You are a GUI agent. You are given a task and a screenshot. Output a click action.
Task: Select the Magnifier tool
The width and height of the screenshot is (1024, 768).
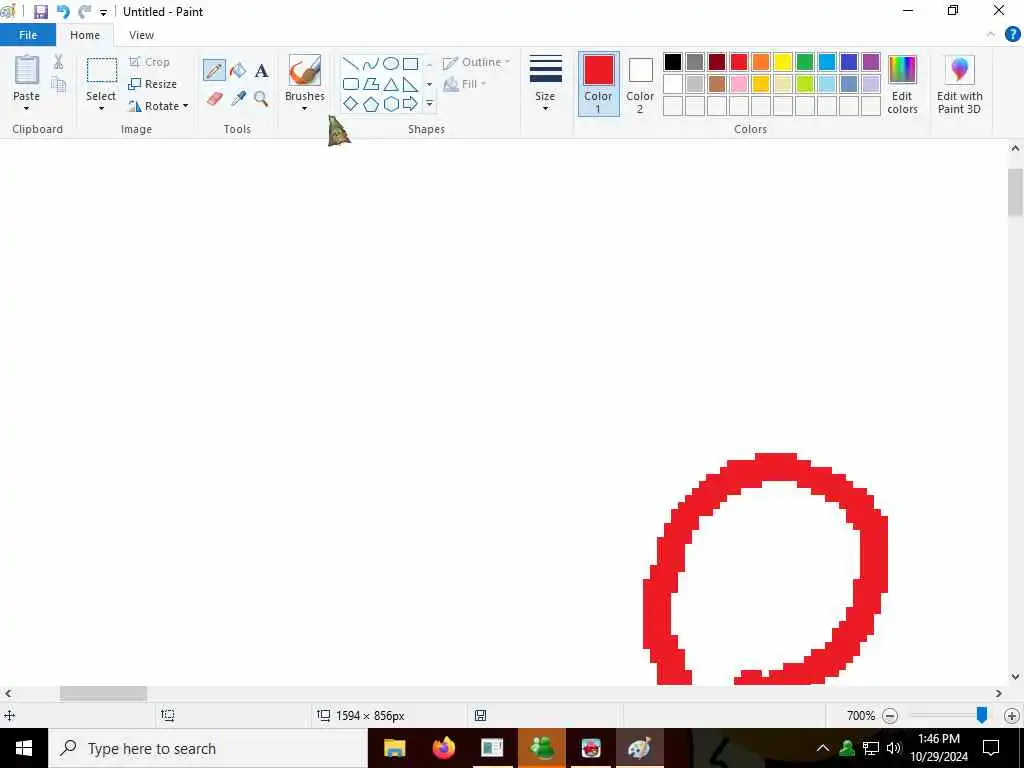(x=261, y=99)
